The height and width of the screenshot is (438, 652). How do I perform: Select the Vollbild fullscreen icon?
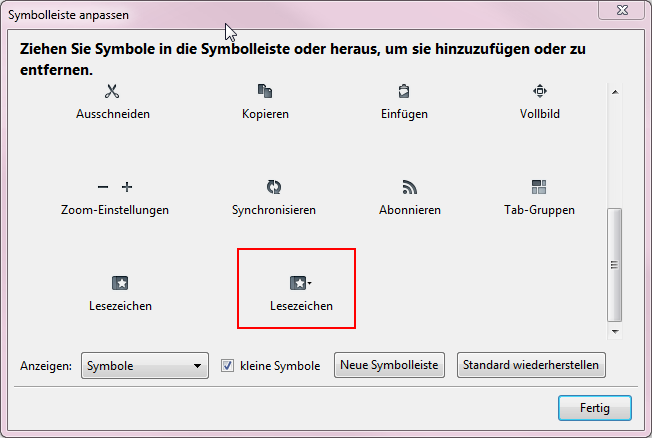tap(539, 91)
